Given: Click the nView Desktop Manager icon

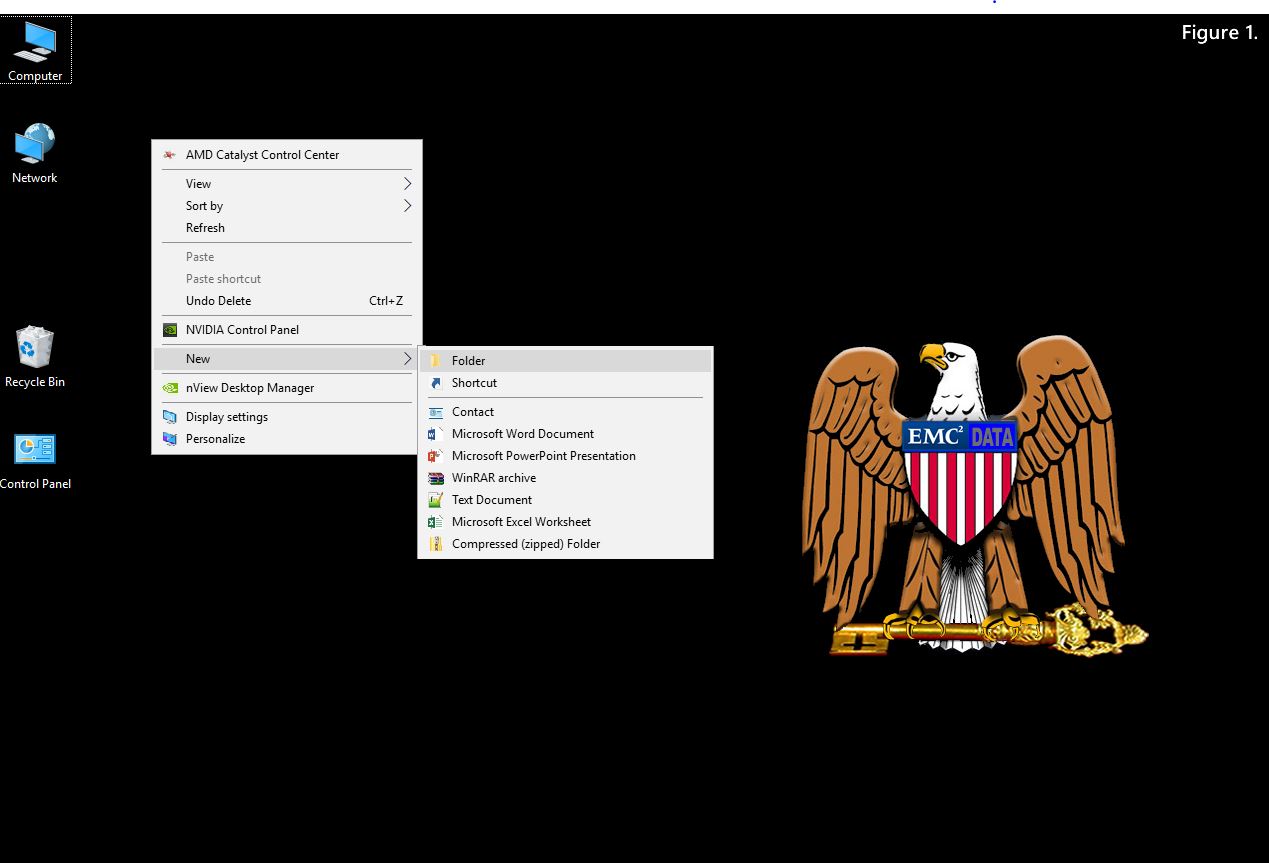Looking at the screenshot, I should [170, 388].
